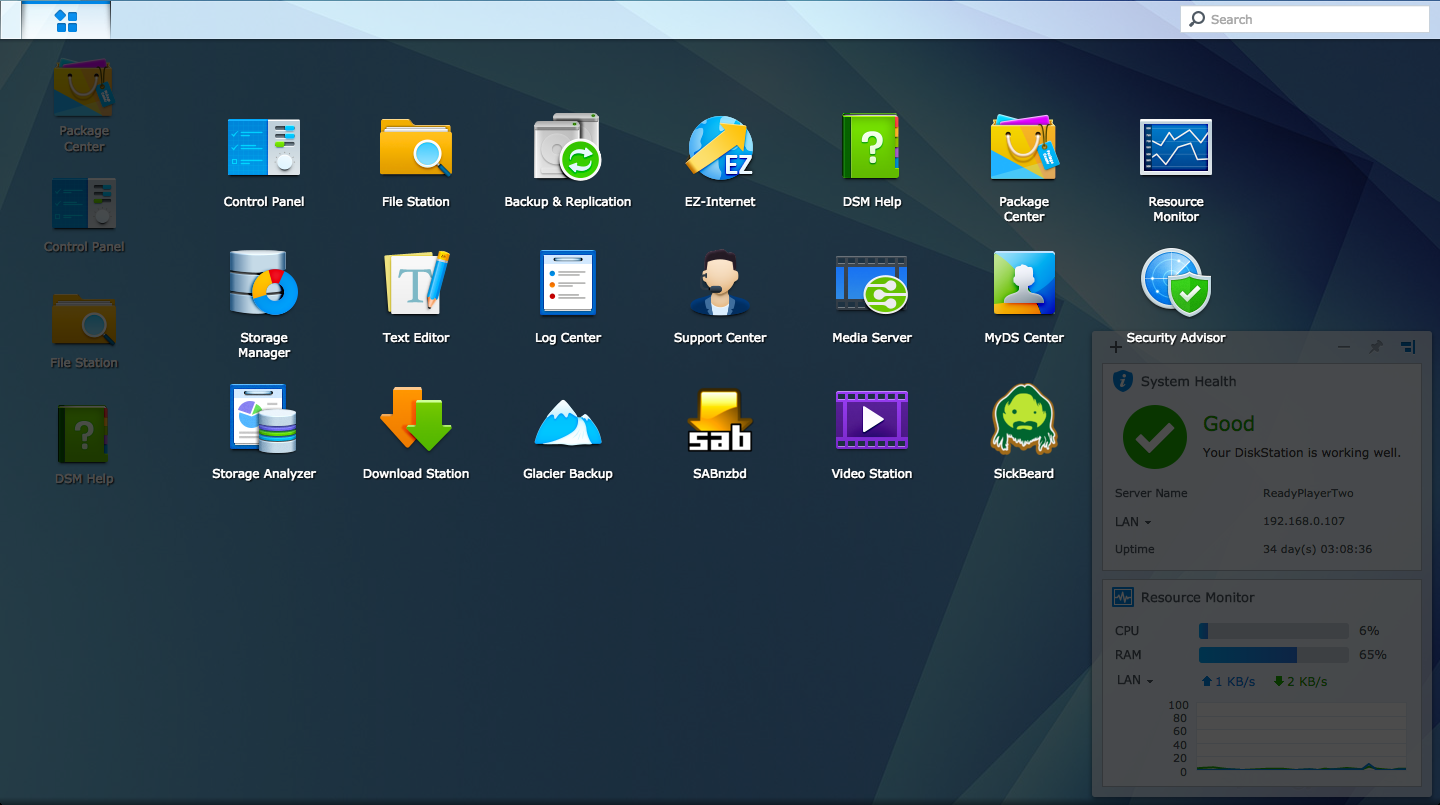Open MyDS Center
The width and height of the screenshot is (1440, 805).
coord(1024,284)
